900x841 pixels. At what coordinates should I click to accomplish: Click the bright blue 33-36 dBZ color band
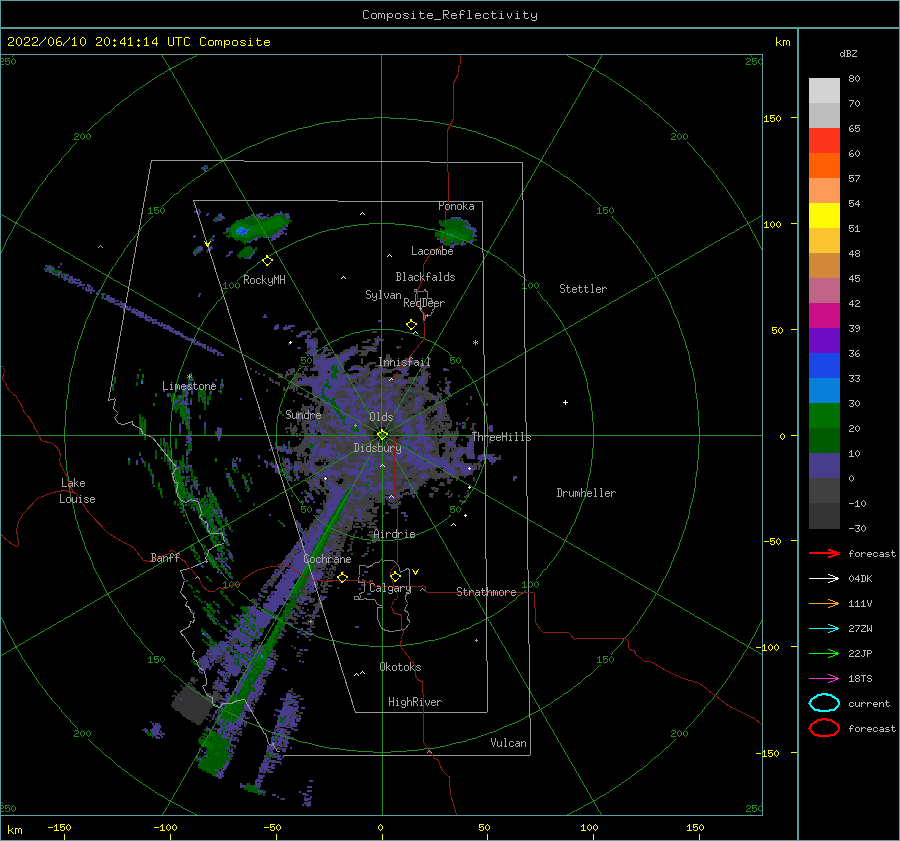pyautogui.click(x=824, y=366)
